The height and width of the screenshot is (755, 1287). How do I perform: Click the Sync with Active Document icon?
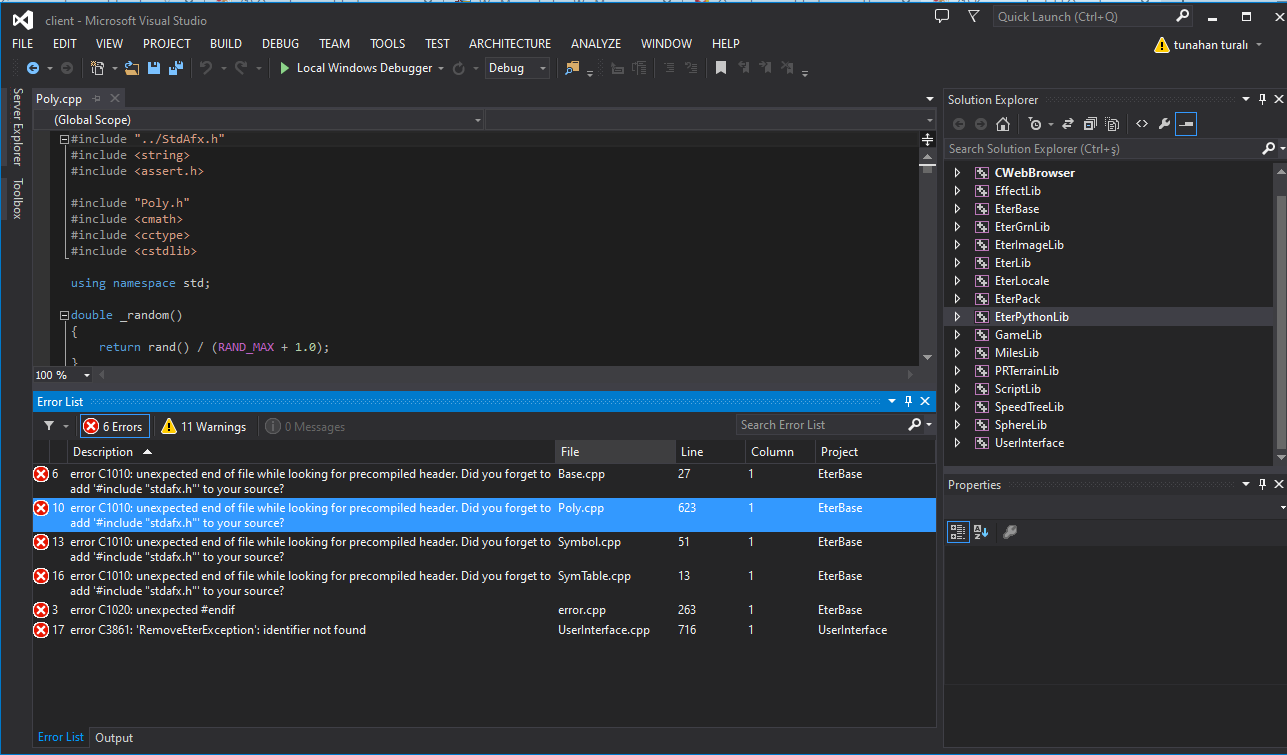click(1068, 124)
